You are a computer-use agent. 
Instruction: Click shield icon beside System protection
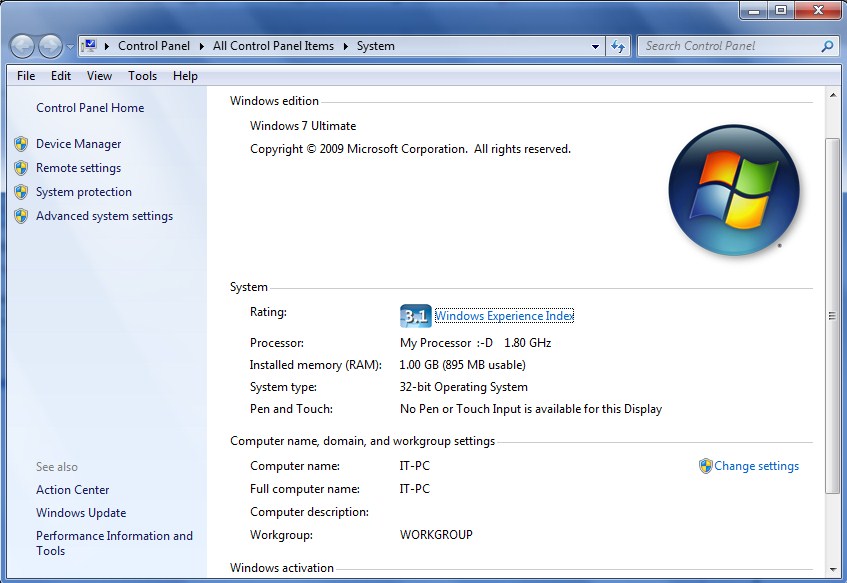click(21, 192)
